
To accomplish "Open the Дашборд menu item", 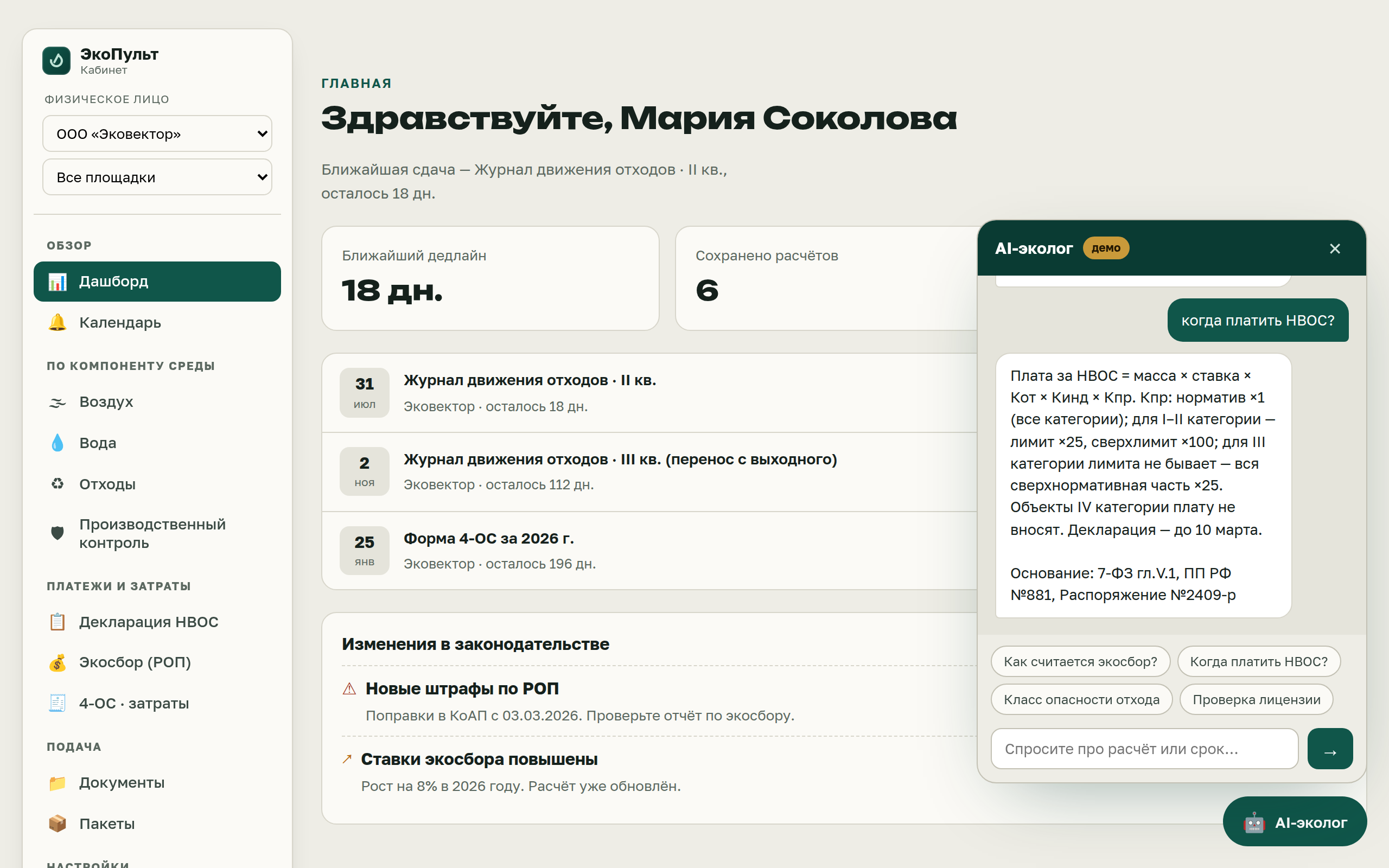I will tap(157, 282).
